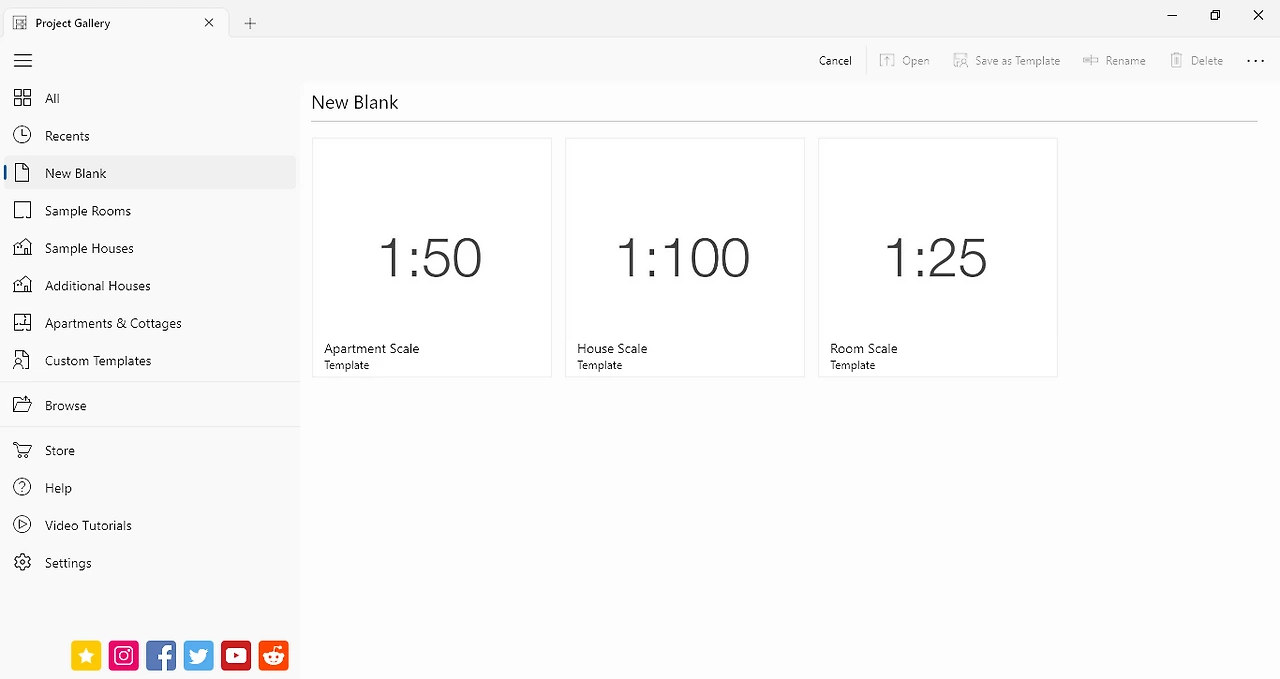Select the 1:100 House Scale template
The image size is (1280, 679).
(x=685, y=257)
